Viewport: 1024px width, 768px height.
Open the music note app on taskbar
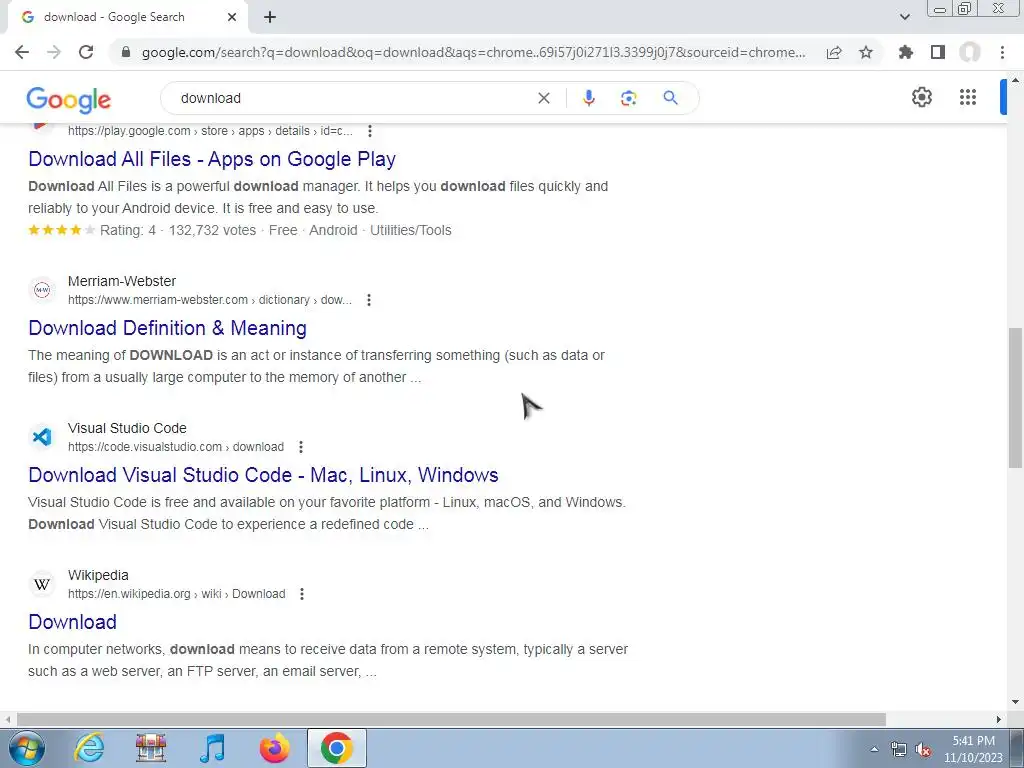click(212, 748)
